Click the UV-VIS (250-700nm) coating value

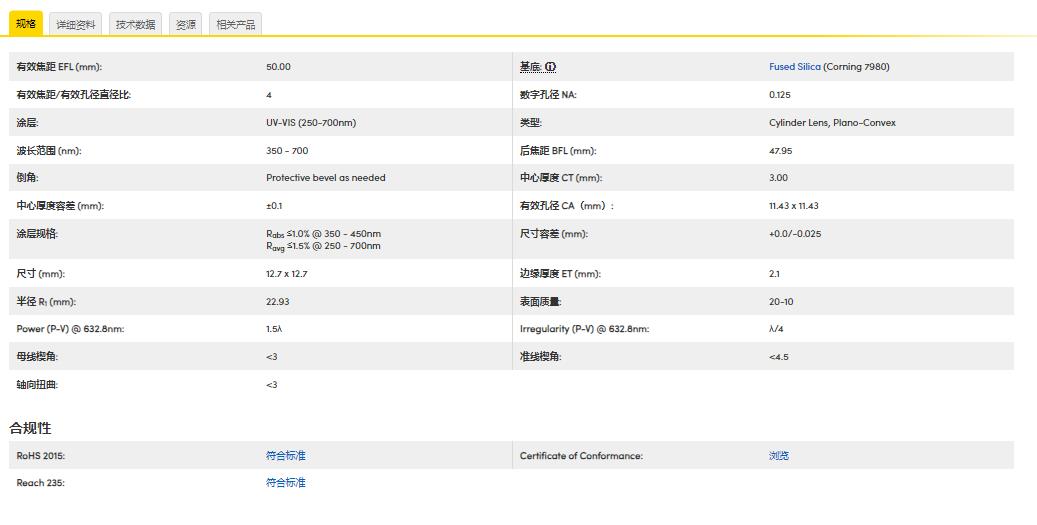click(311, 123)
